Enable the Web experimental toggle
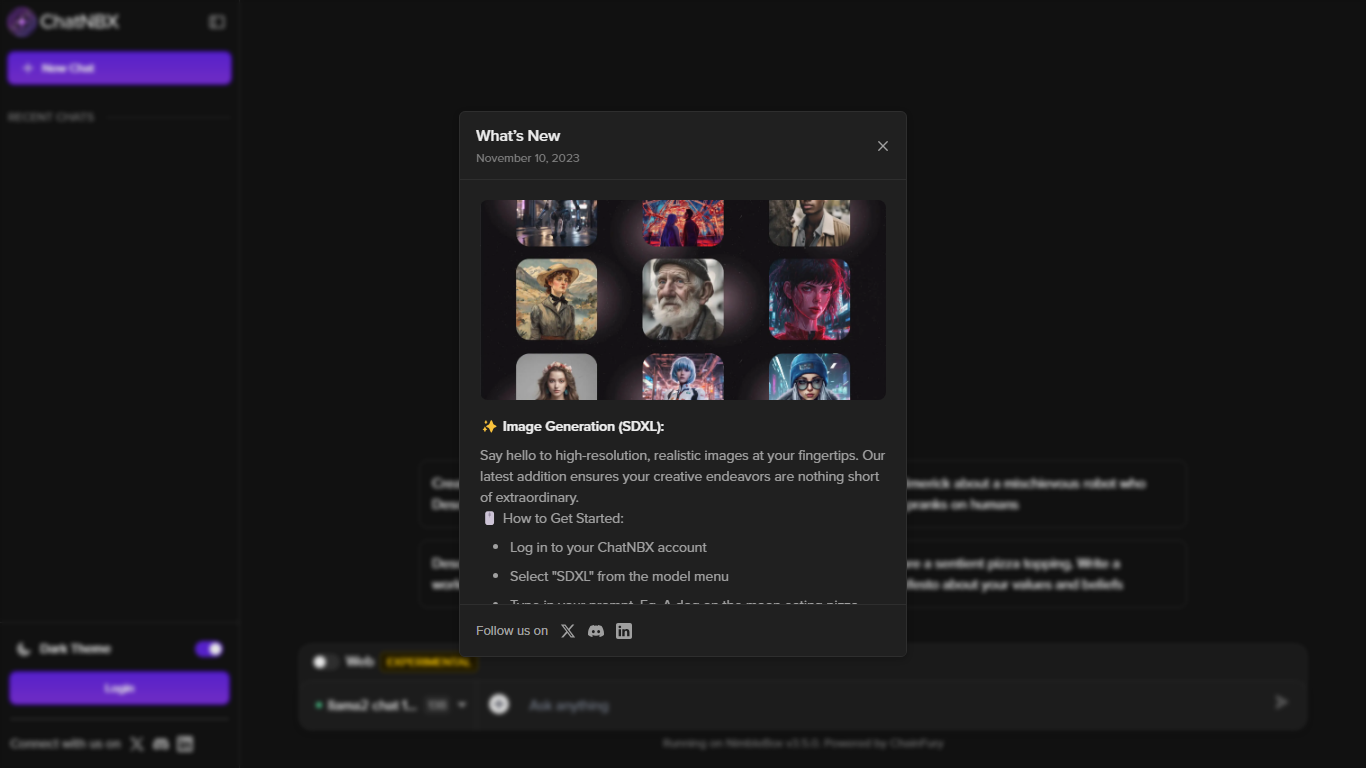Image resolution: width=1366 pixels, height=768 pixels. (324, 662)
